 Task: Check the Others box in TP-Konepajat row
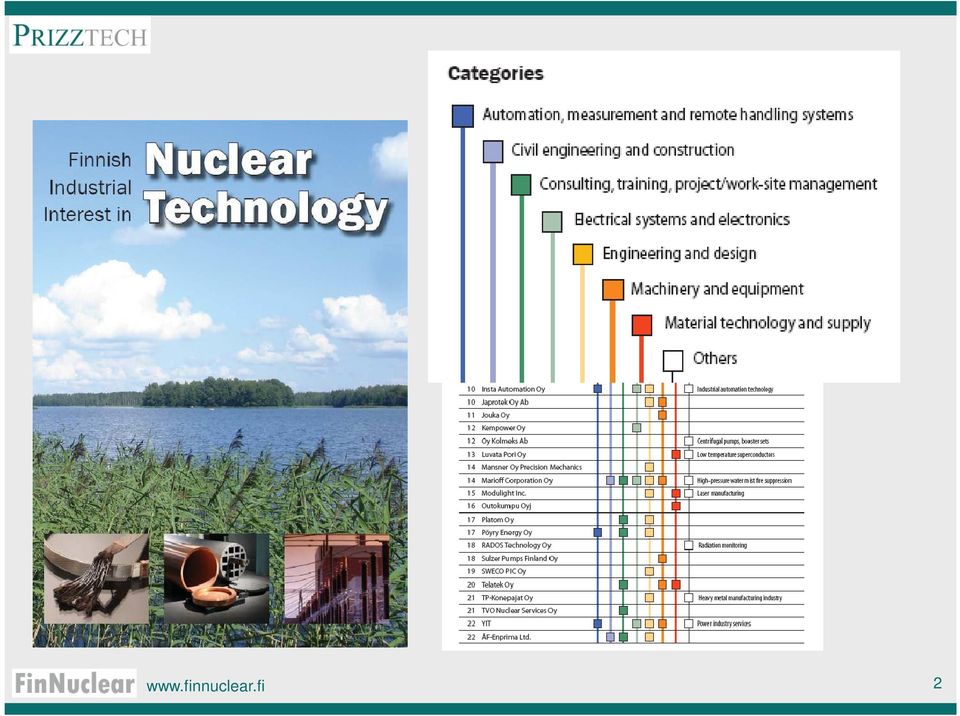[689, 598]
